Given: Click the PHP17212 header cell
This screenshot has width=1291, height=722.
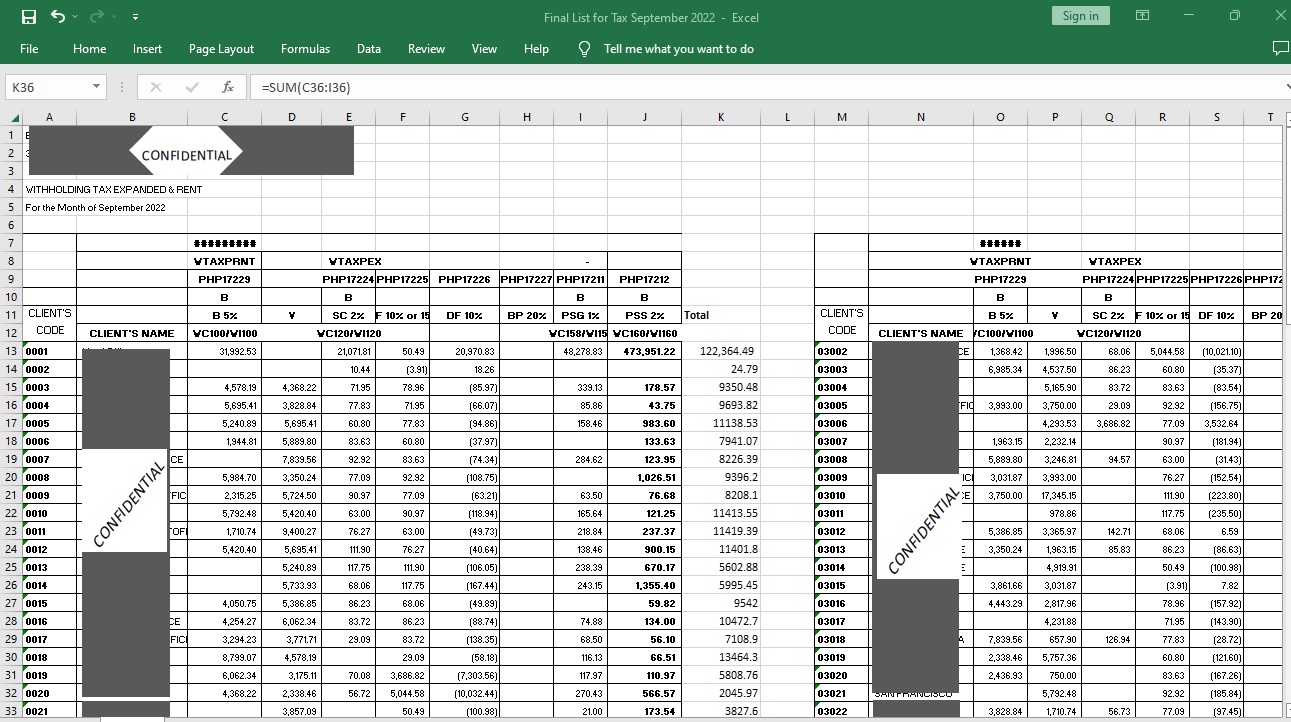Looking at the screenshot, I should 645,279.
